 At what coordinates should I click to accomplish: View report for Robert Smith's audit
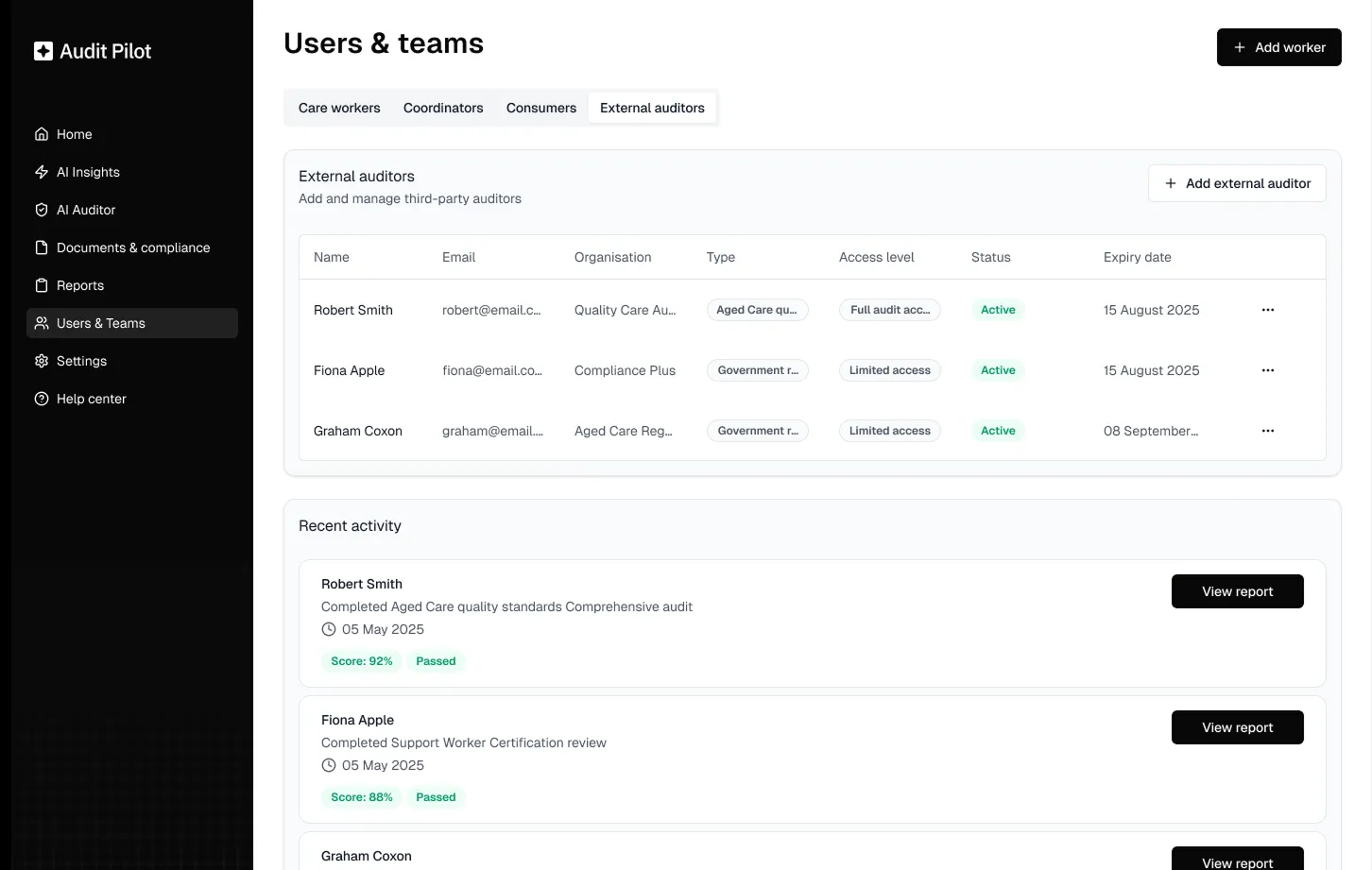(x=1238, y=591)
